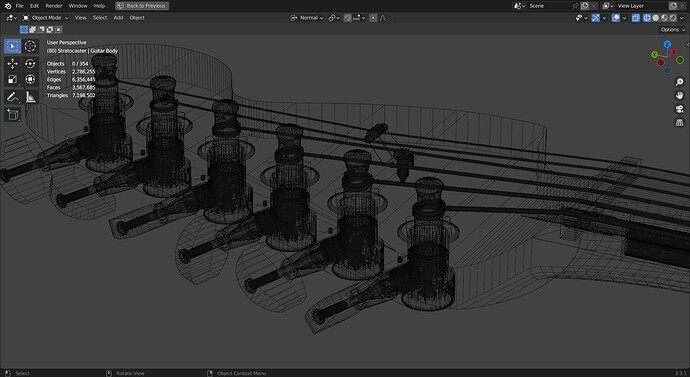
Task: Toggle viewport overlays display
Action: pos(616,18)
